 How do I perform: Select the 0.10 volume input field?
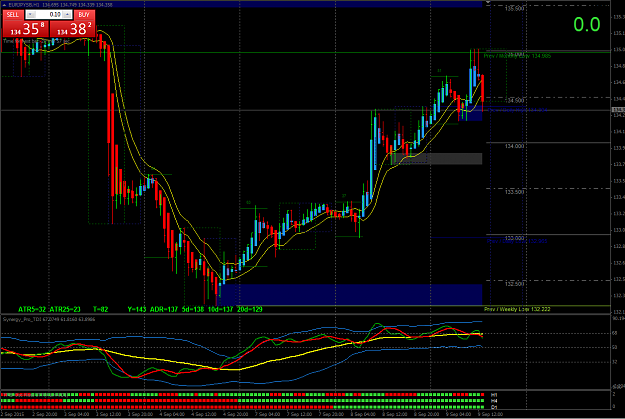coord(49,15)
